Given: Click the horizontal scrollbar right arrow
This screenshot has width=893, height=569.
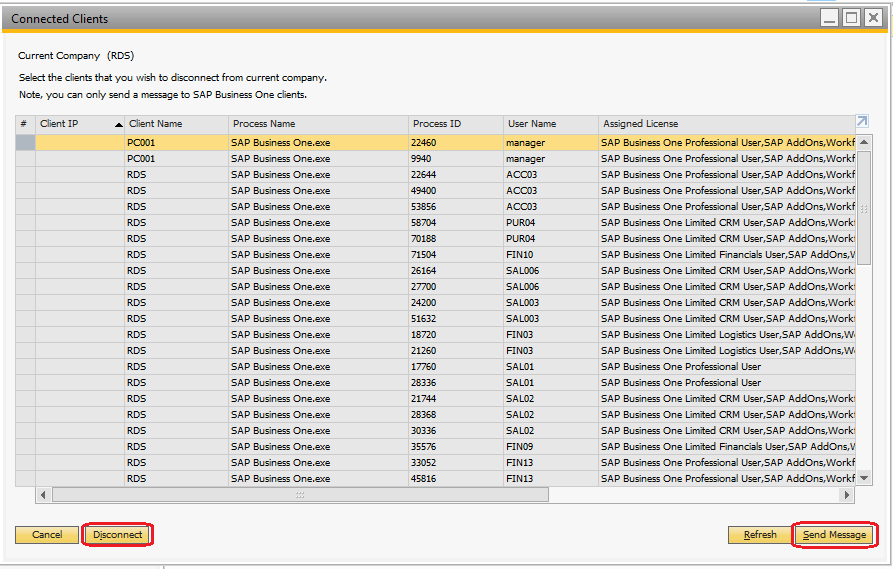Looking at the screenshot, I should coord(847,495).
